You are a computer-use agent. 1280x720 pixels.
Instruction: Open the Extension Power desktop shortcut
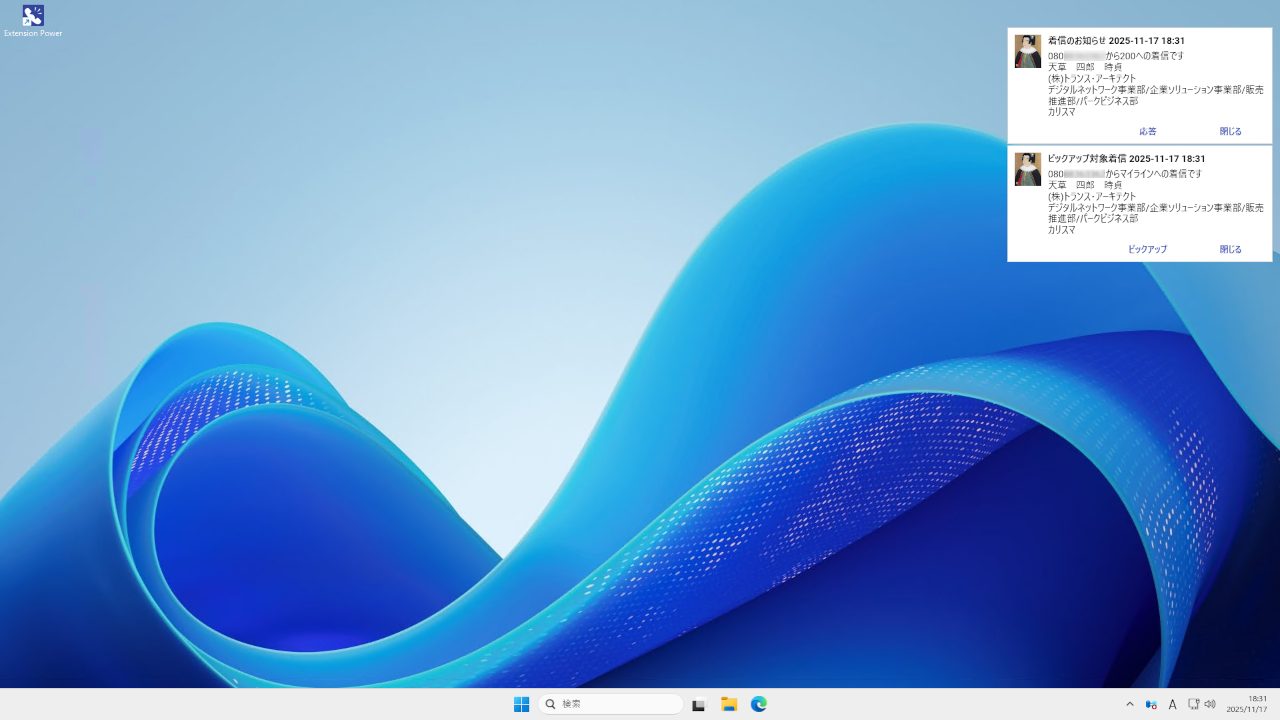33,18
